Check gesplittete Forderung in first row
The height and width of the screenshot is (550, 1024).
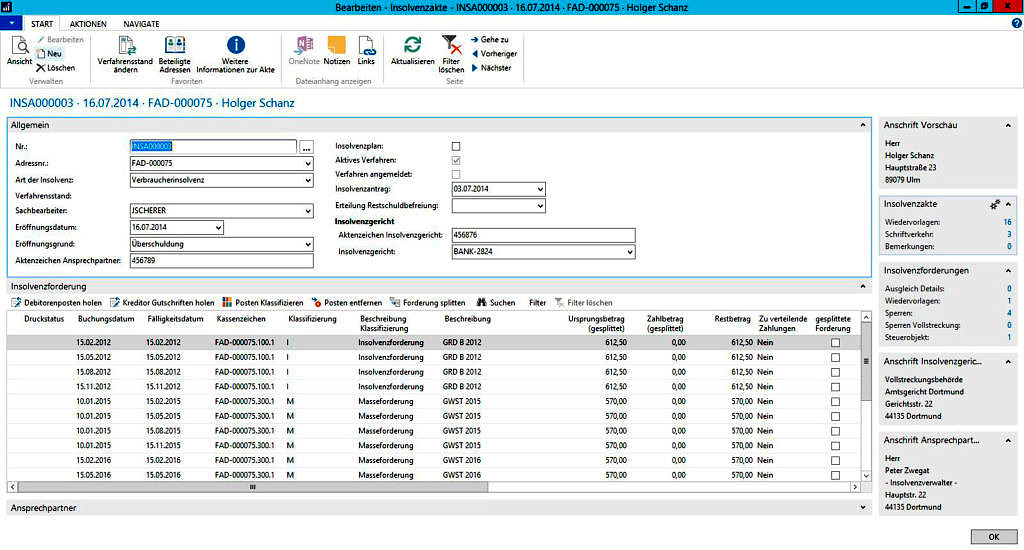(x=835, y=342)
